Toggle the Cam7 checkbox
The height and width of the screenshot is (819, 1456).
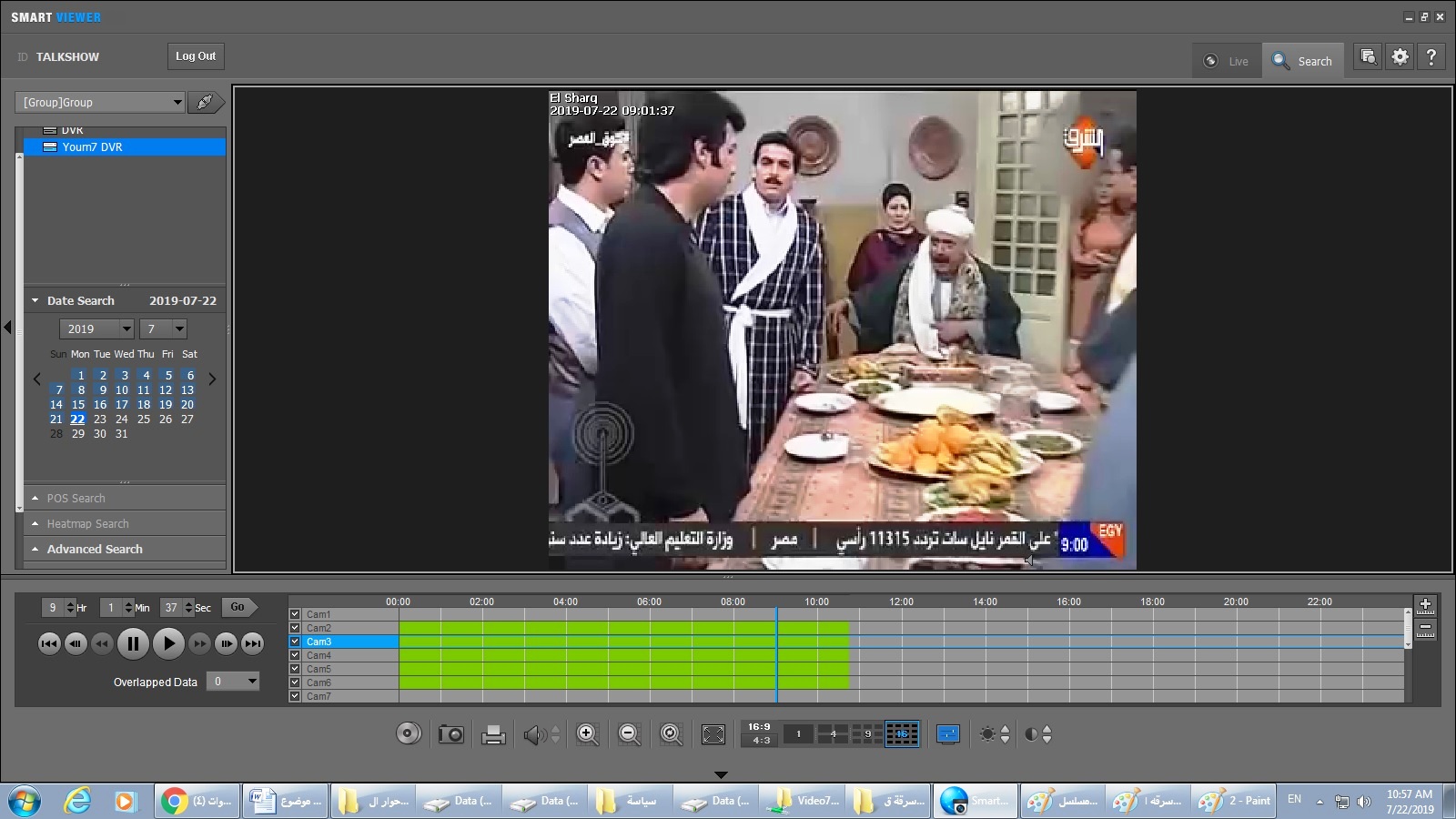click(295, 696)
